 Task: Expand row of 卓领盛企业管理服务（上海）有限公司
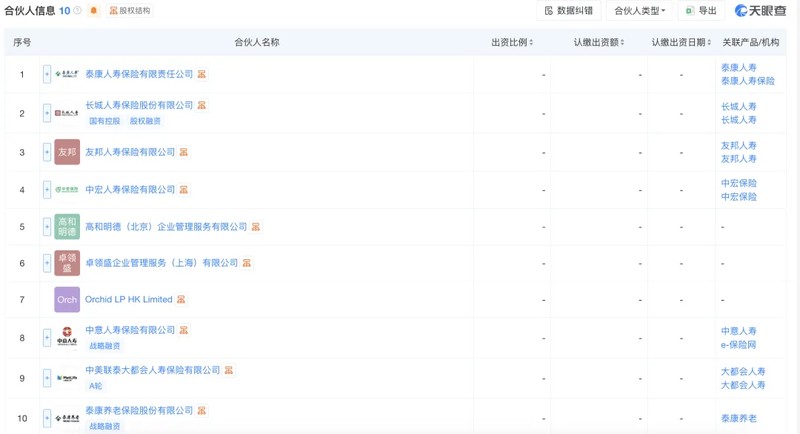pyautogui.click(x=47, y=263)
